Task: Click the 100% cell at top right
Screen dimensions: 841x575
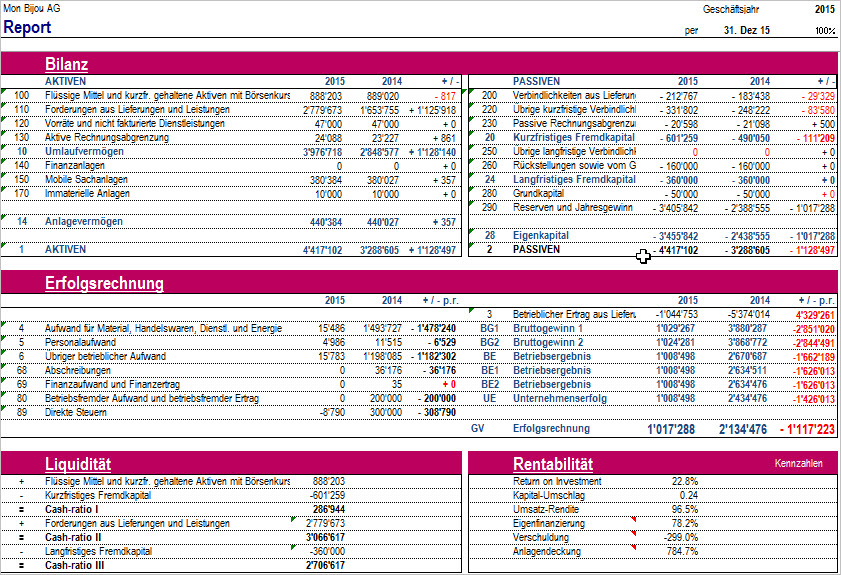Action: (x=824, y=30)
